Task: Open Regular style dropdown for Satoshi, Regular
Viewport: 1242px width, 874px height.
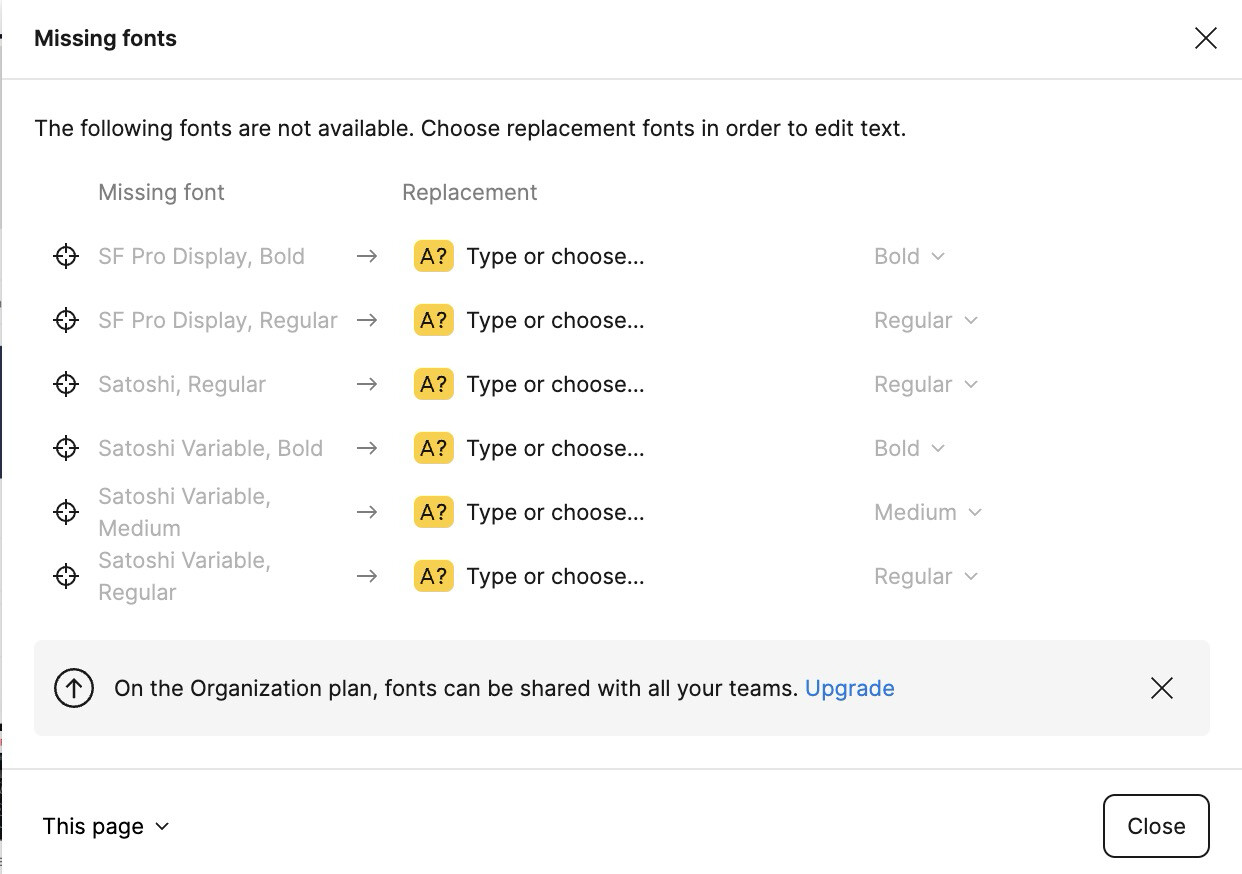Action: (x=925, y=384)
